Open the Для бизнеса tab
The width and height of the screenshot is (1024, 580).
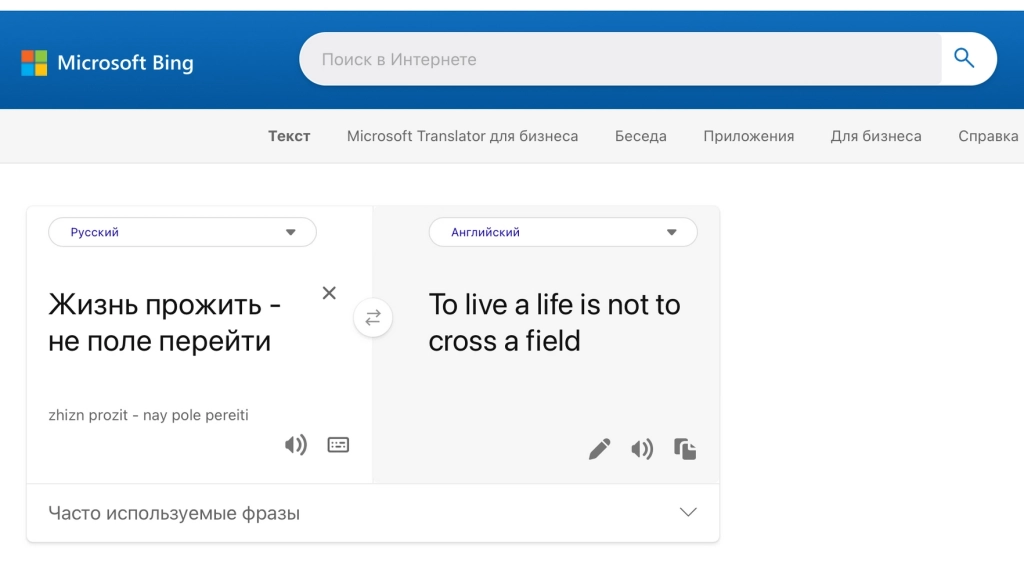pyautogui.click(x=876, y=136)
